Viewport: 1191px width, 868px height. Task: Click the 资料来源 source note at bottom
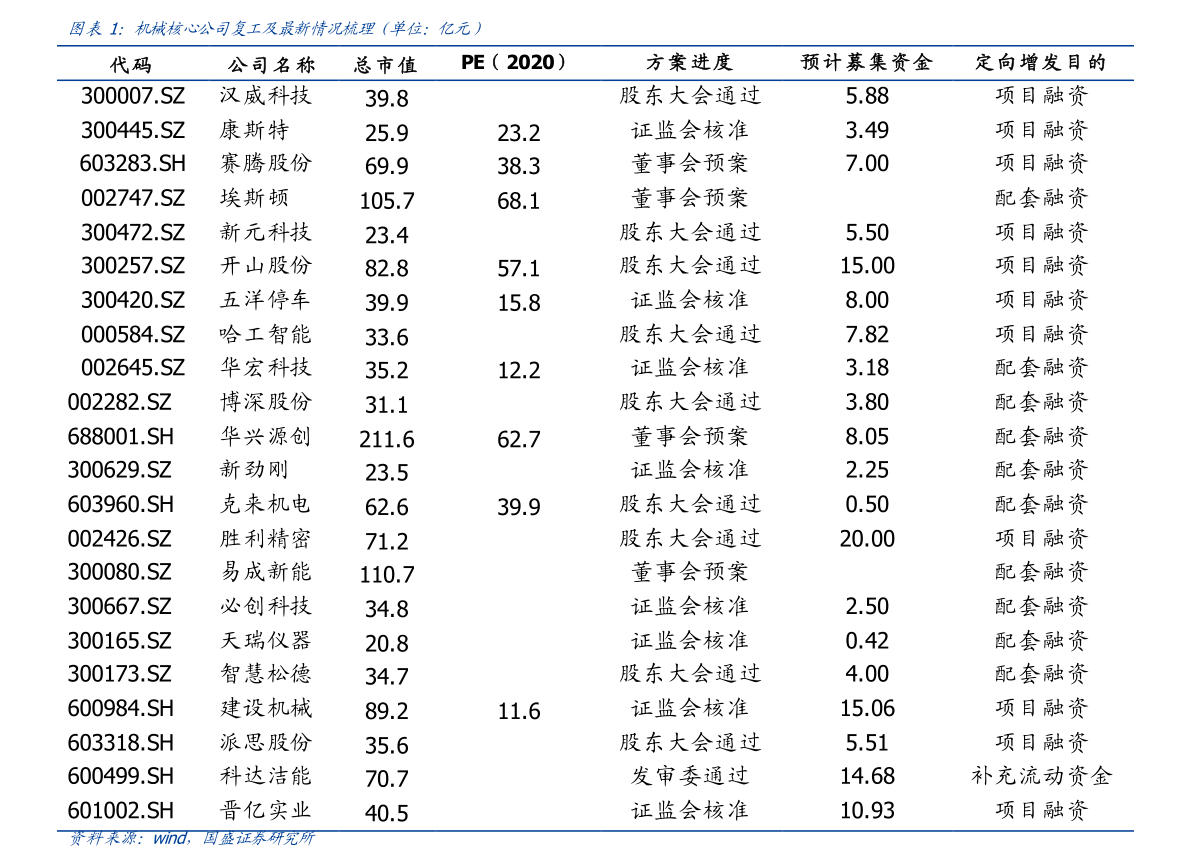[x=191, y=838]
